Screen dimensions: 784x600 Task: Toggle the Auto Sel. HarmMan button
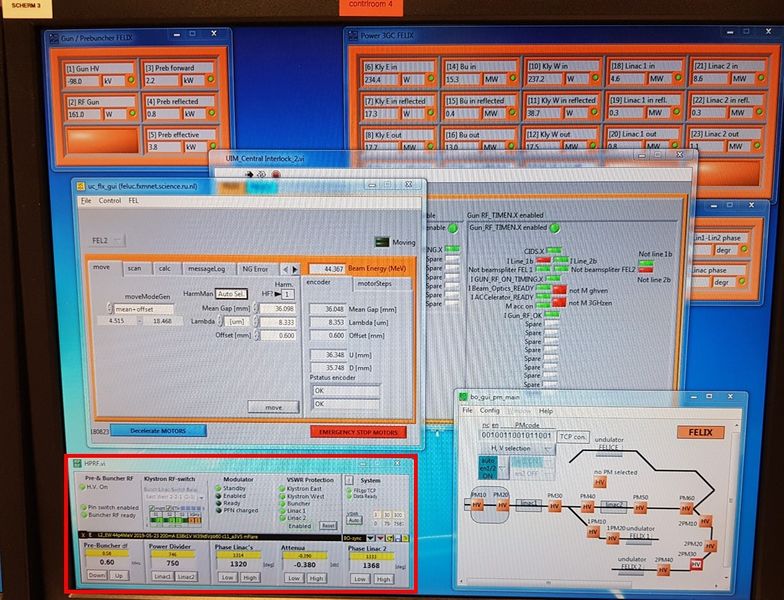click(231, 294)
